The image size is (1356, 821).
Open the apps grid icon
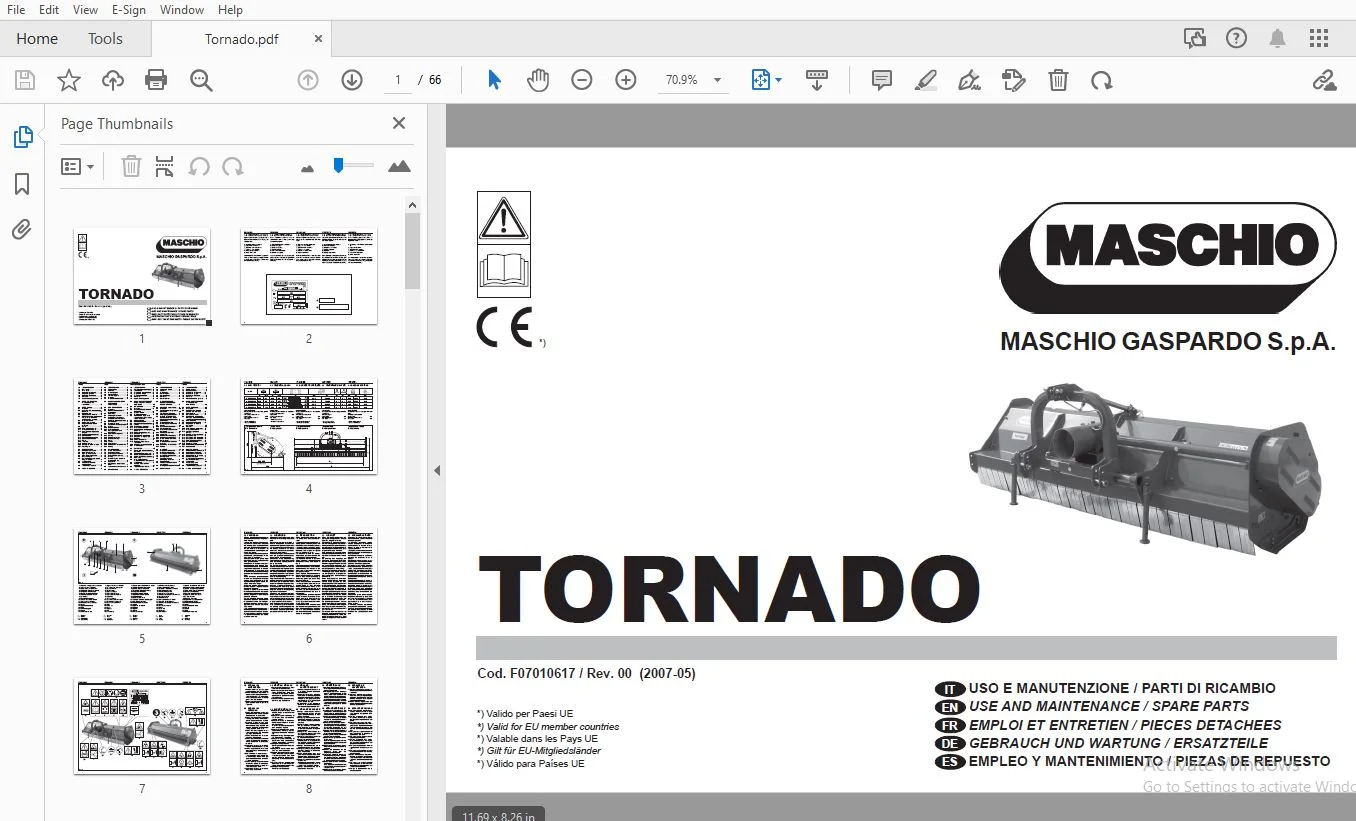[x=1319, y=39]
